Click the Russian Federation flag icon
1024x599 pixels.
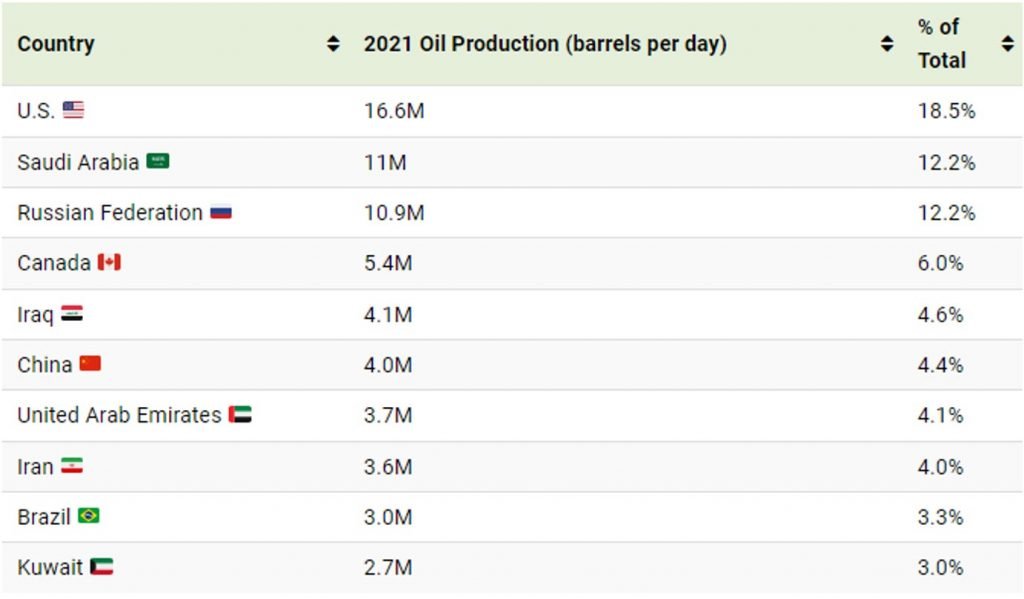coord(221,212)
